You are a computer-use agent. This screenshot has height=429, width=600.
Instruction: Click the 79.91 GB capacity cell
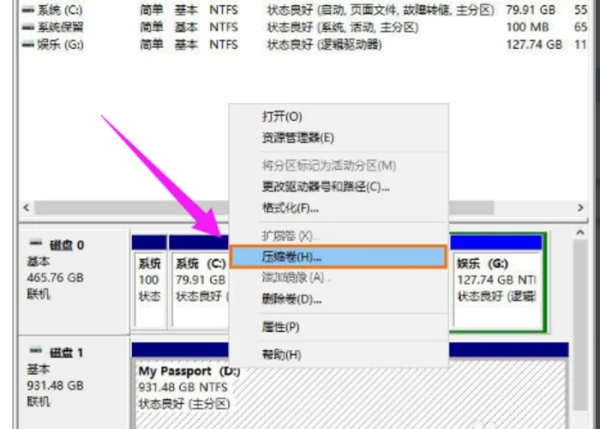531,10
